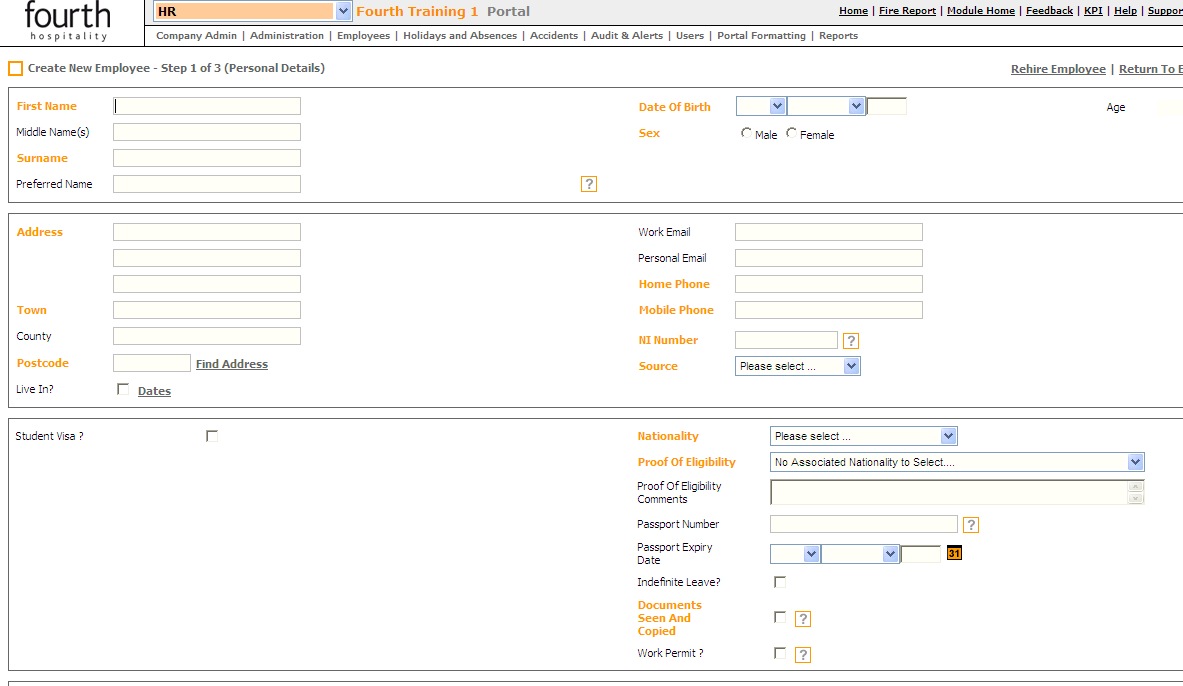Select the Male radio button
The image size is (1183, 686).
tap(746, 133)
